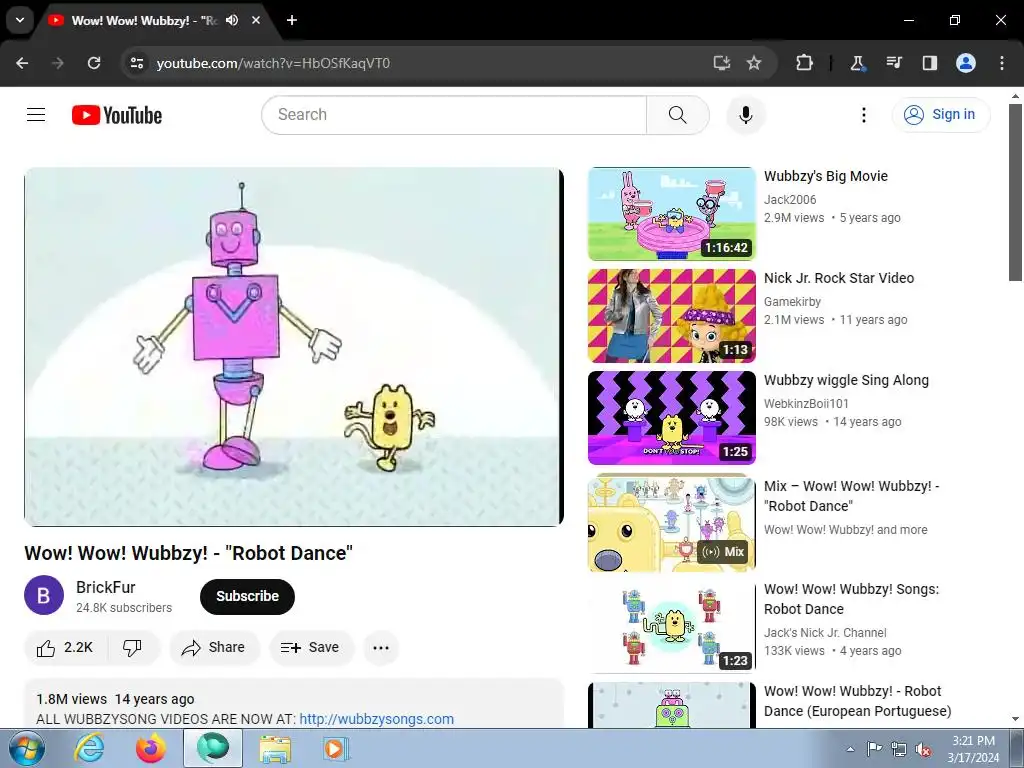
Task: Open more actions ellipsis below video
Action: tap(381, 647)
